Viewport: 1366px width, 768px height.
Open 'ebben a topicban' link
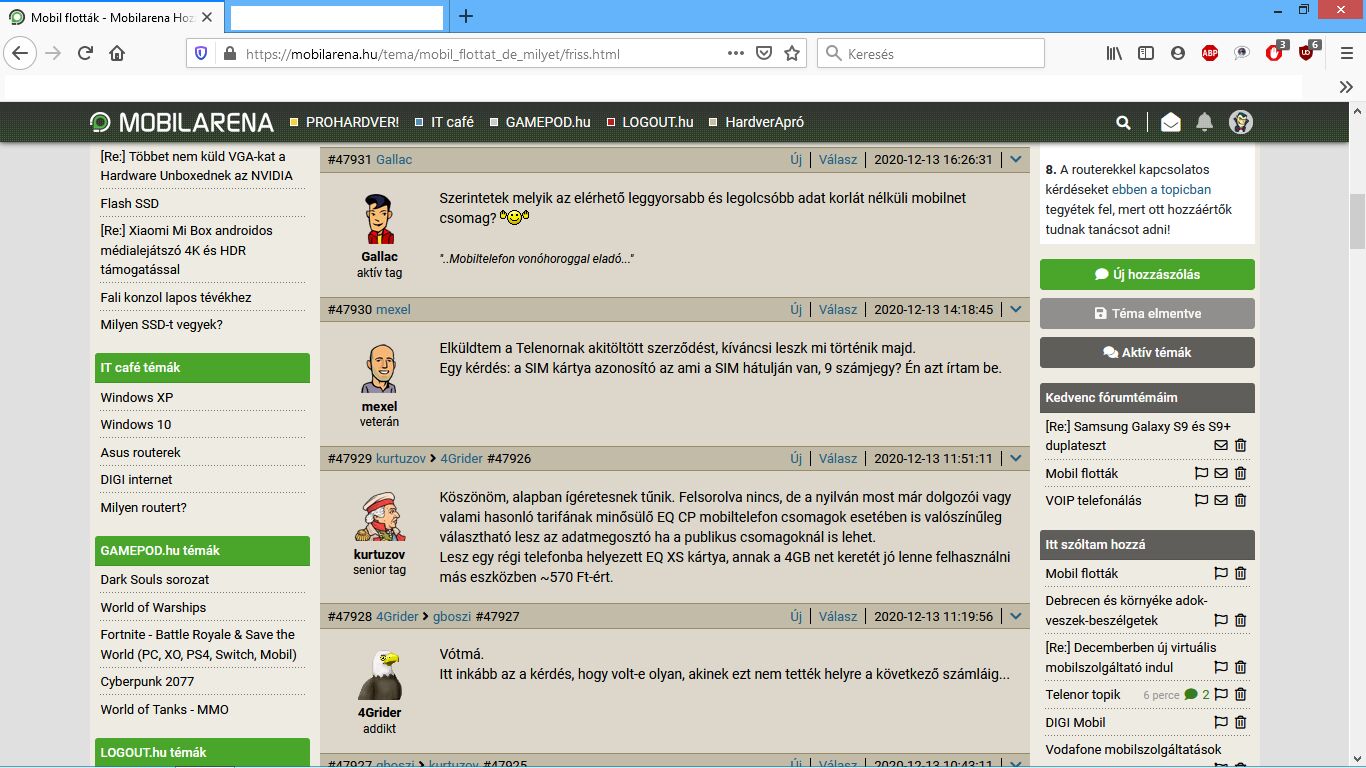click(1161, 189)
